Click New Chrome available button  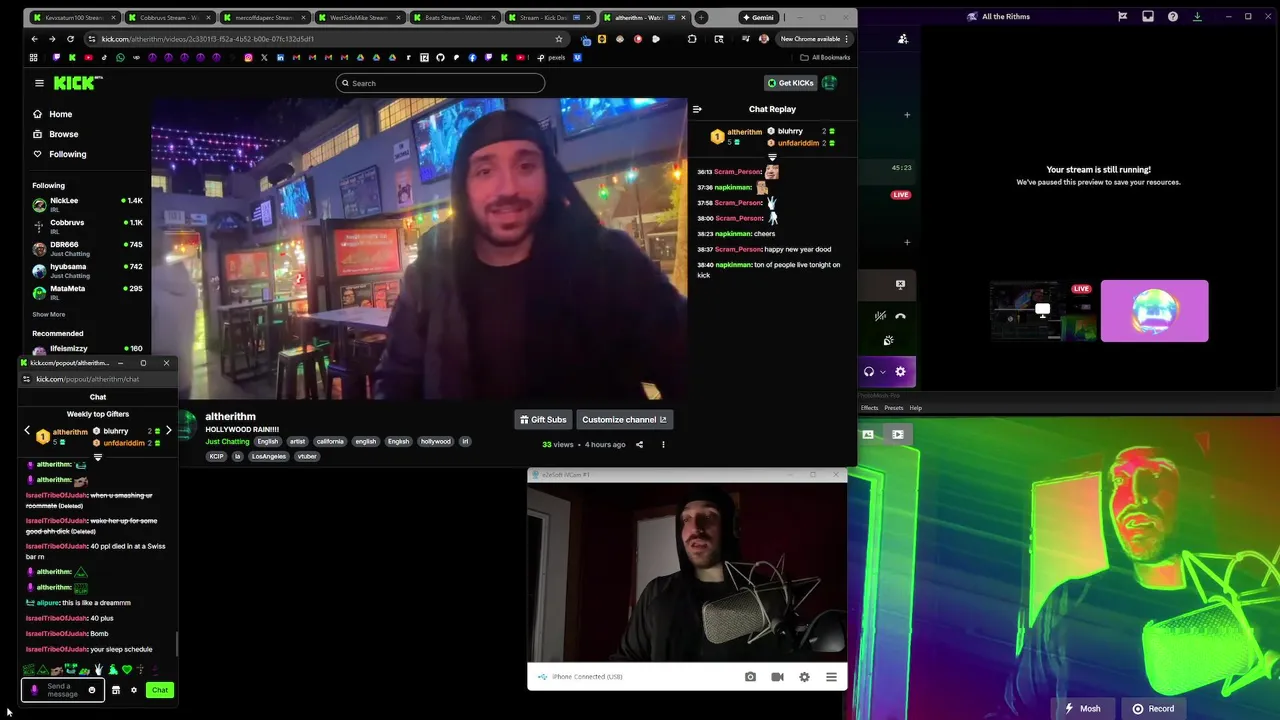click(x=813, y=39)
